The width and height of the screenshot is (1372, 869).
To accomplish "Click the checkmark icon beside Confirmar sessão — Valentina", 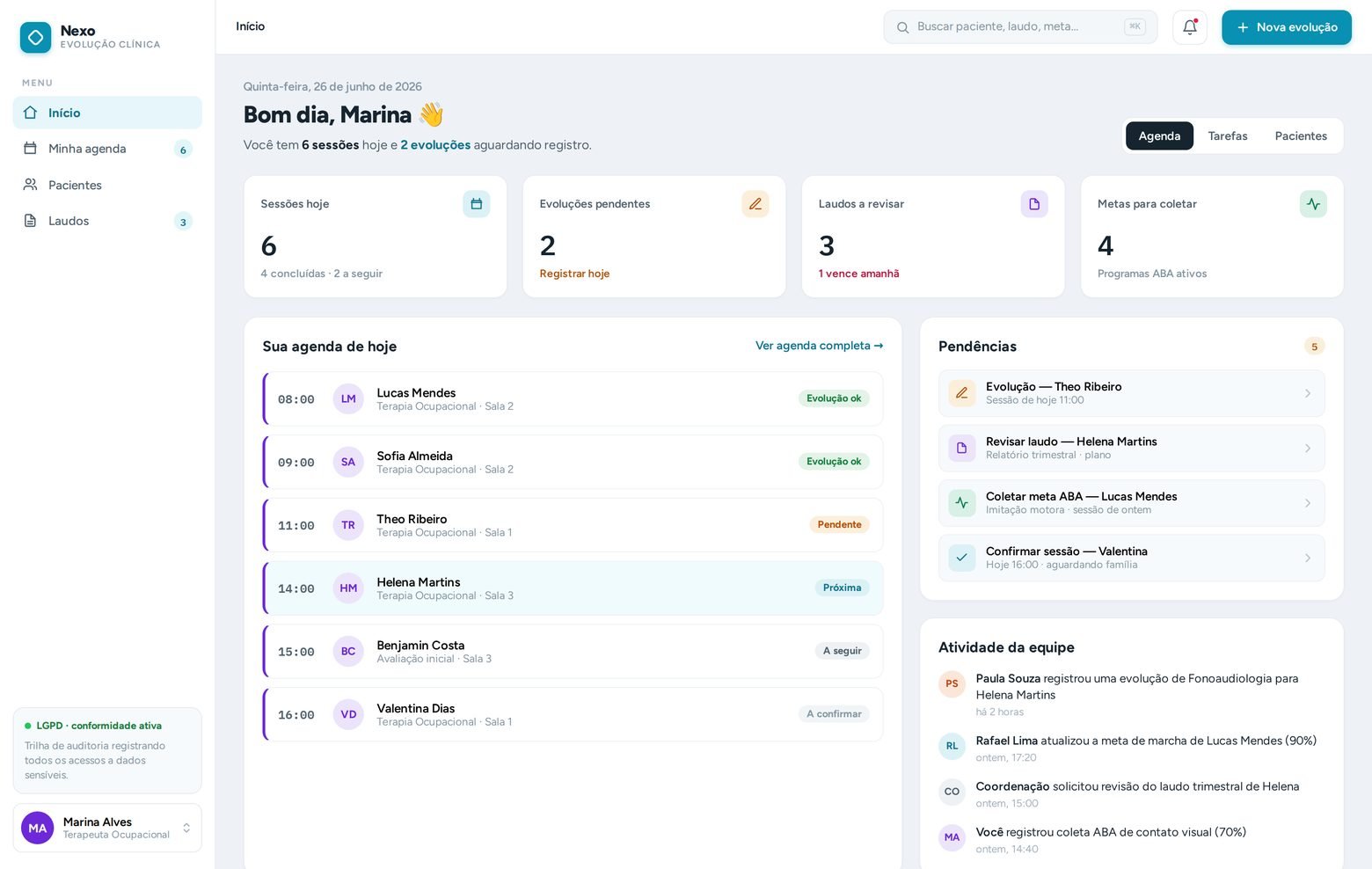I will [x=961, y=558].
